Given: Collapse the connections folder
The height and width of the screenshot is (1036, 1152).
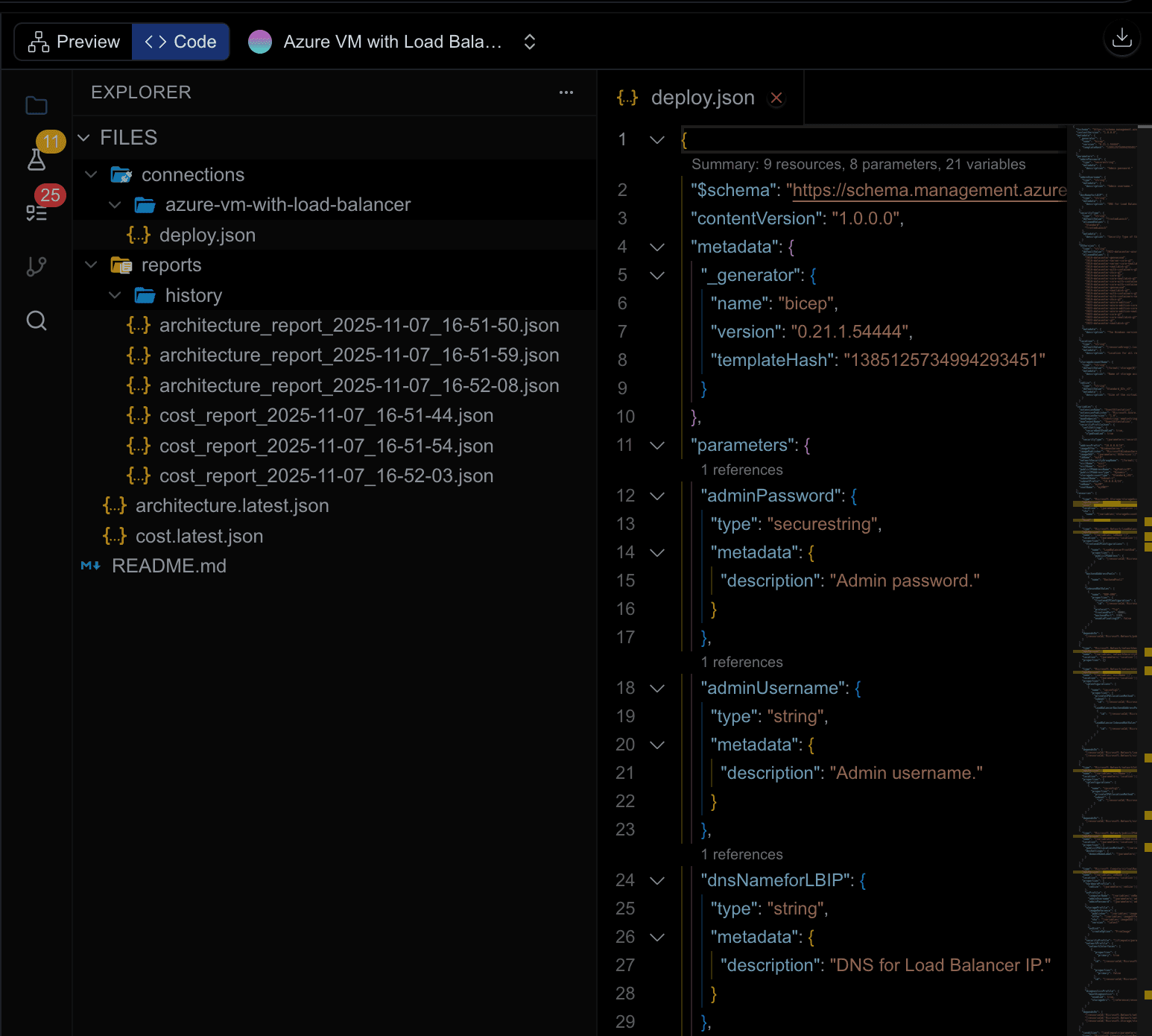Looking at the screenshot, I should coord(91,174).
